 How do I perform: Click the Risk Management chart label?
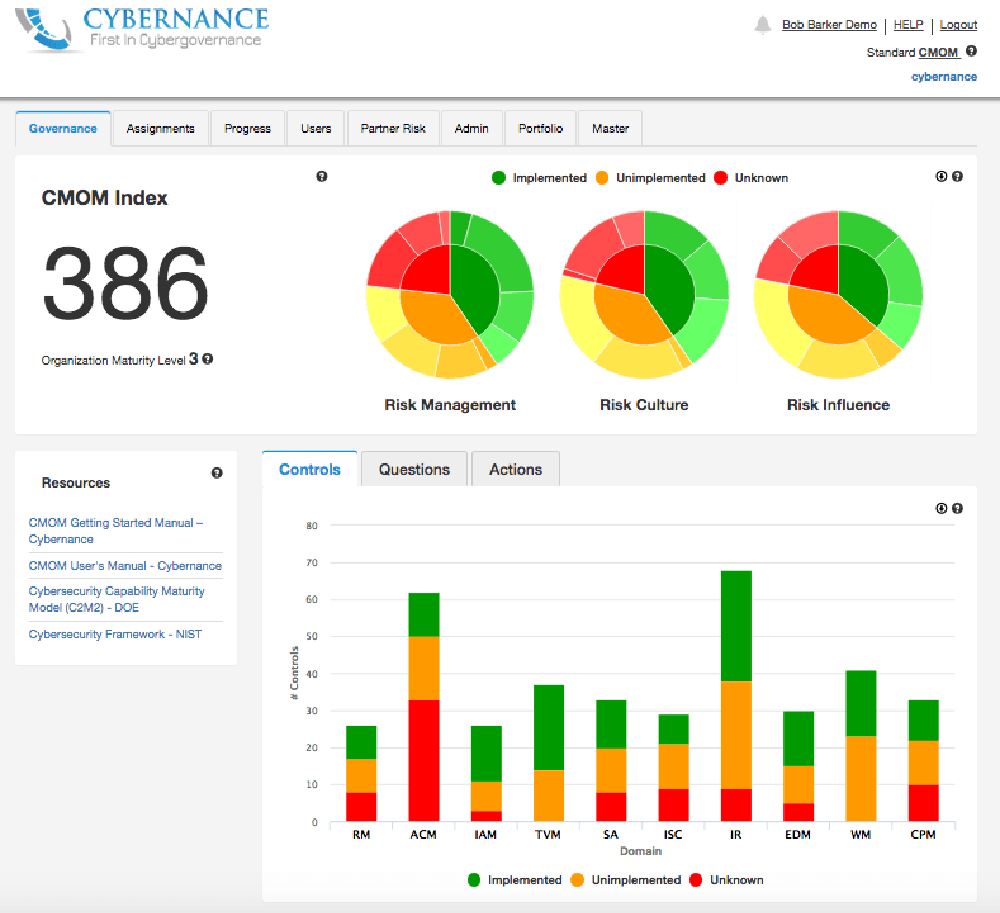(x=450, y=405)
